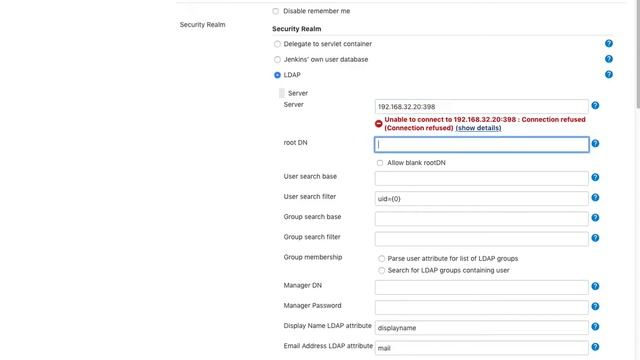Click the Manager Password input field
This screenshot has width=640, height=360.
pos(481,307)
